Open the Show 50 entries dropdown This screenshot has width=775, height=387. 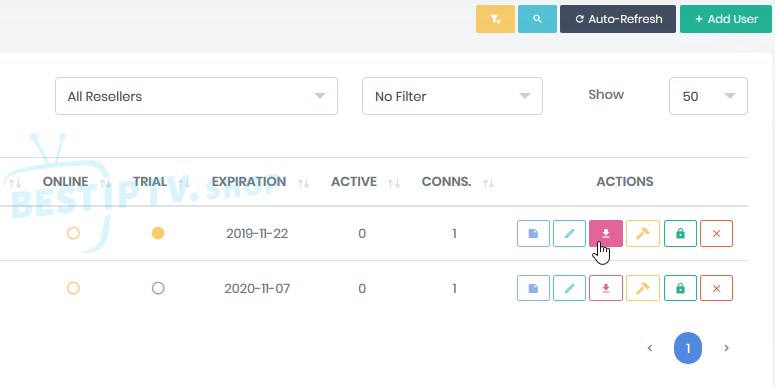coord(708,96)
